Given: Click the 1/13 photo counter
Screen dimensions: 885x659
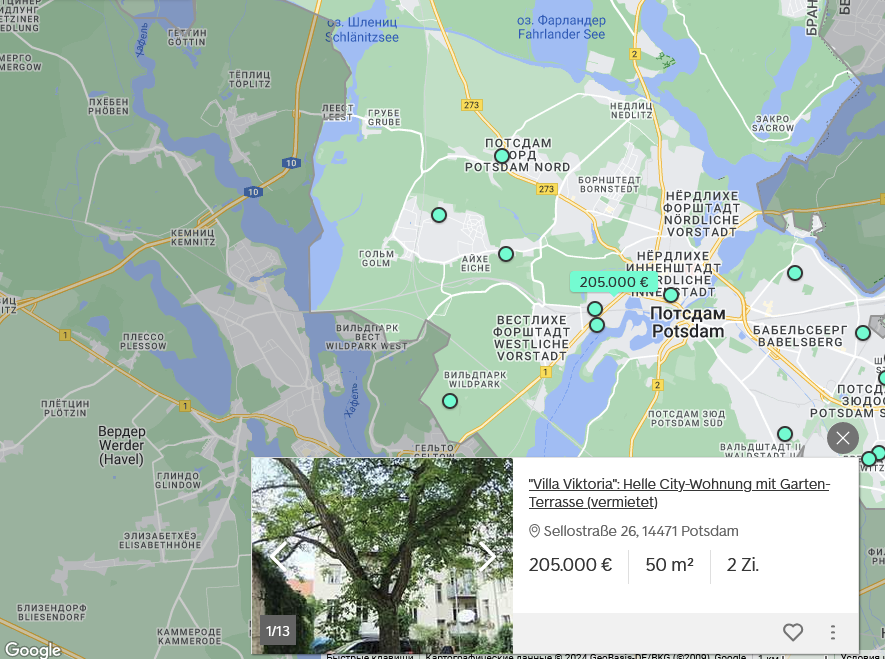Looking at the screenshot, I should click(278, 631).
